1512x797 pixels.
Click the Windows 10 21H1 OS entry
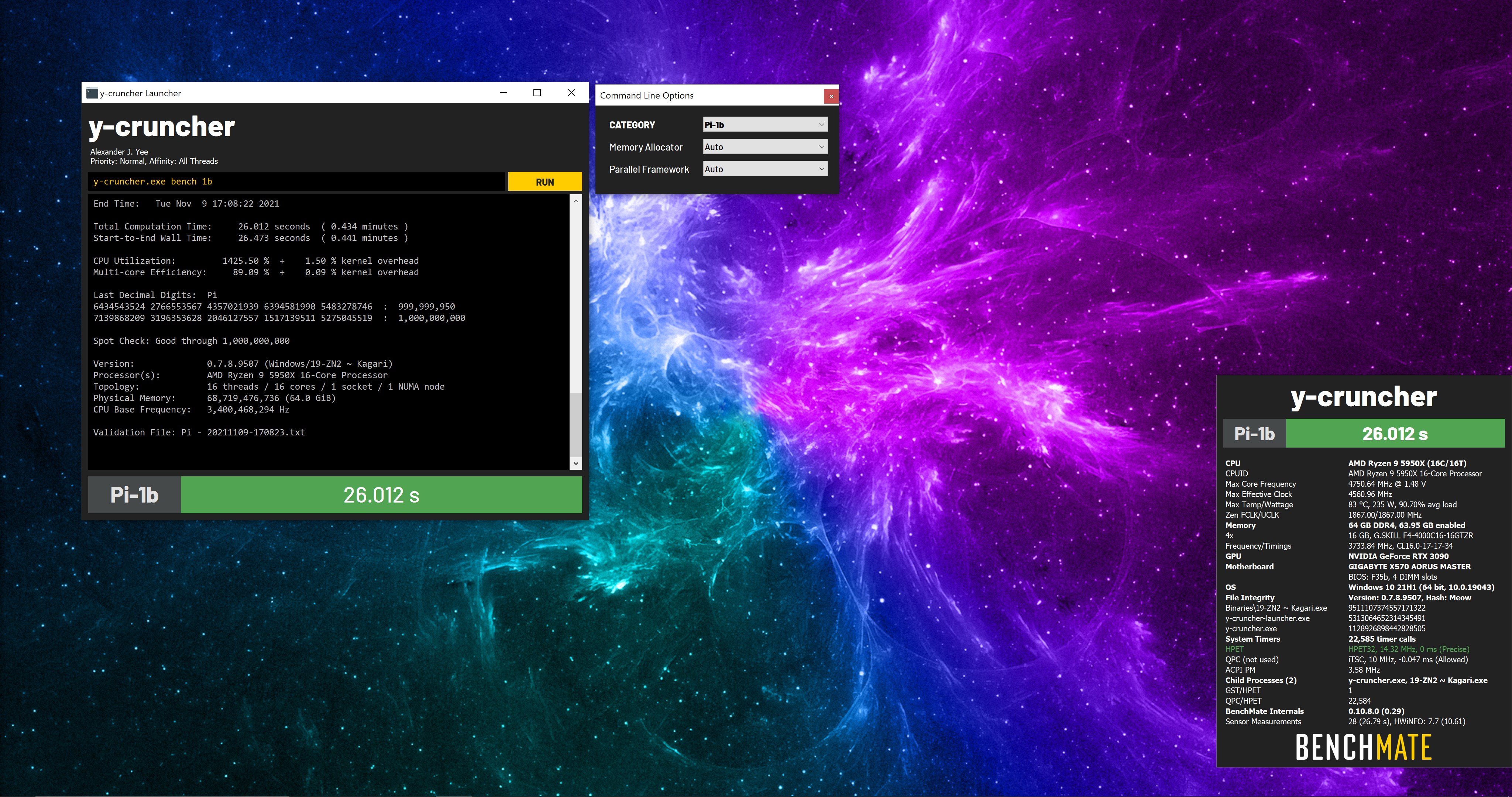[x=1421, y=587]
